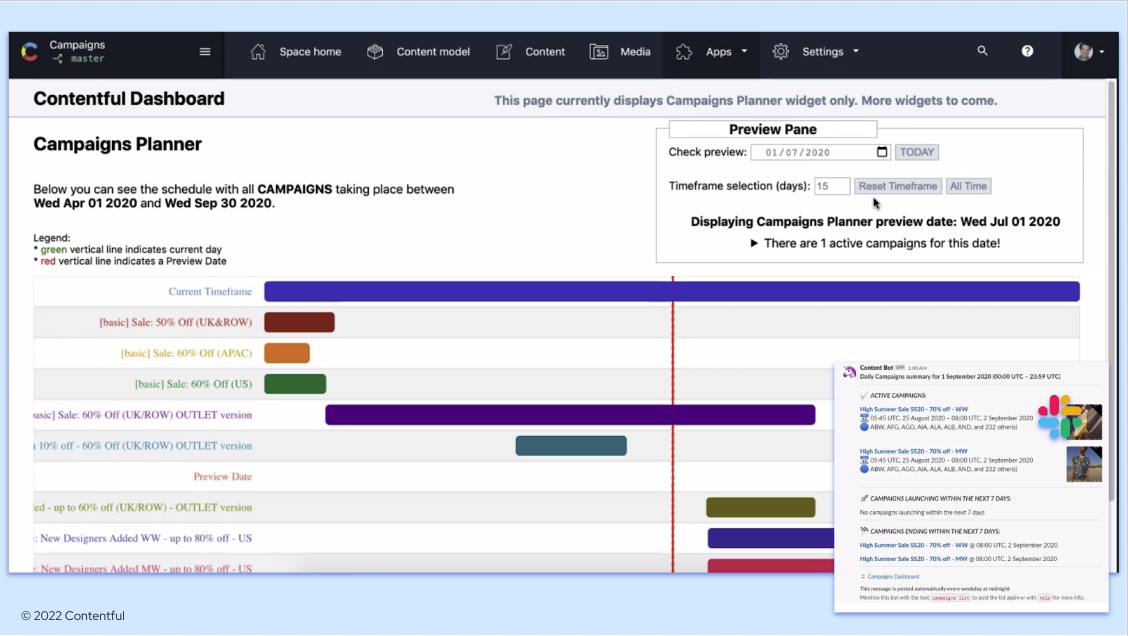Viewport: 1128px width, 636px height.
Task: Click the All Time button
Action: pos(968,186)
